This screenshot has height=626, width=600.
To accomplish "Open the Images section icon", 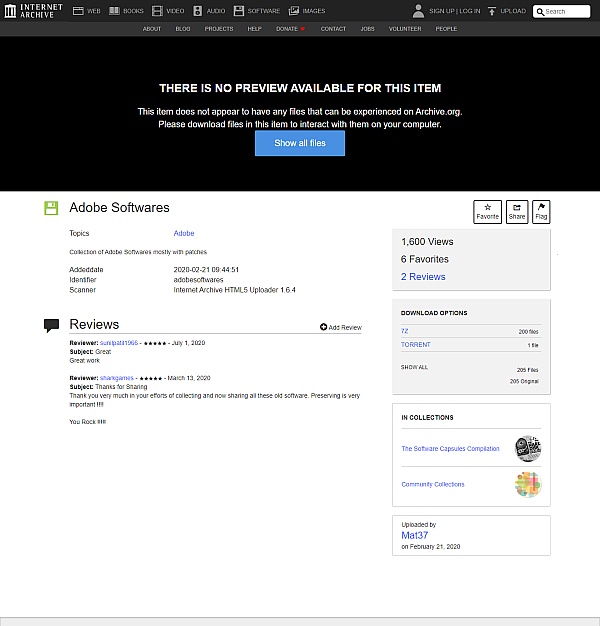I will click(x=294, y=11).
